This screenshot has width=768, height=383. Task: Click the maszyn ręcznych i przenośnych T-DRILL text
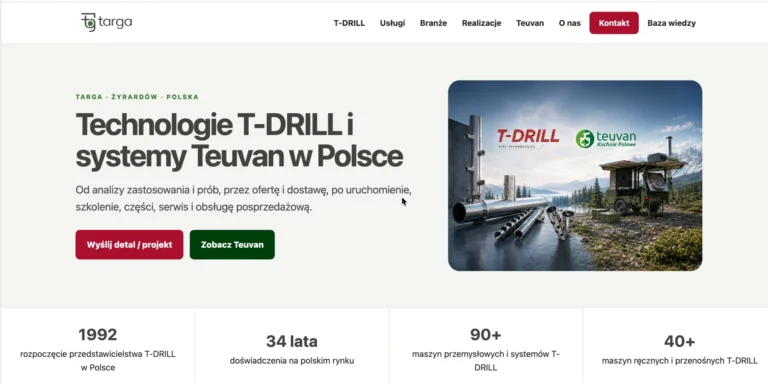(680, 361)
